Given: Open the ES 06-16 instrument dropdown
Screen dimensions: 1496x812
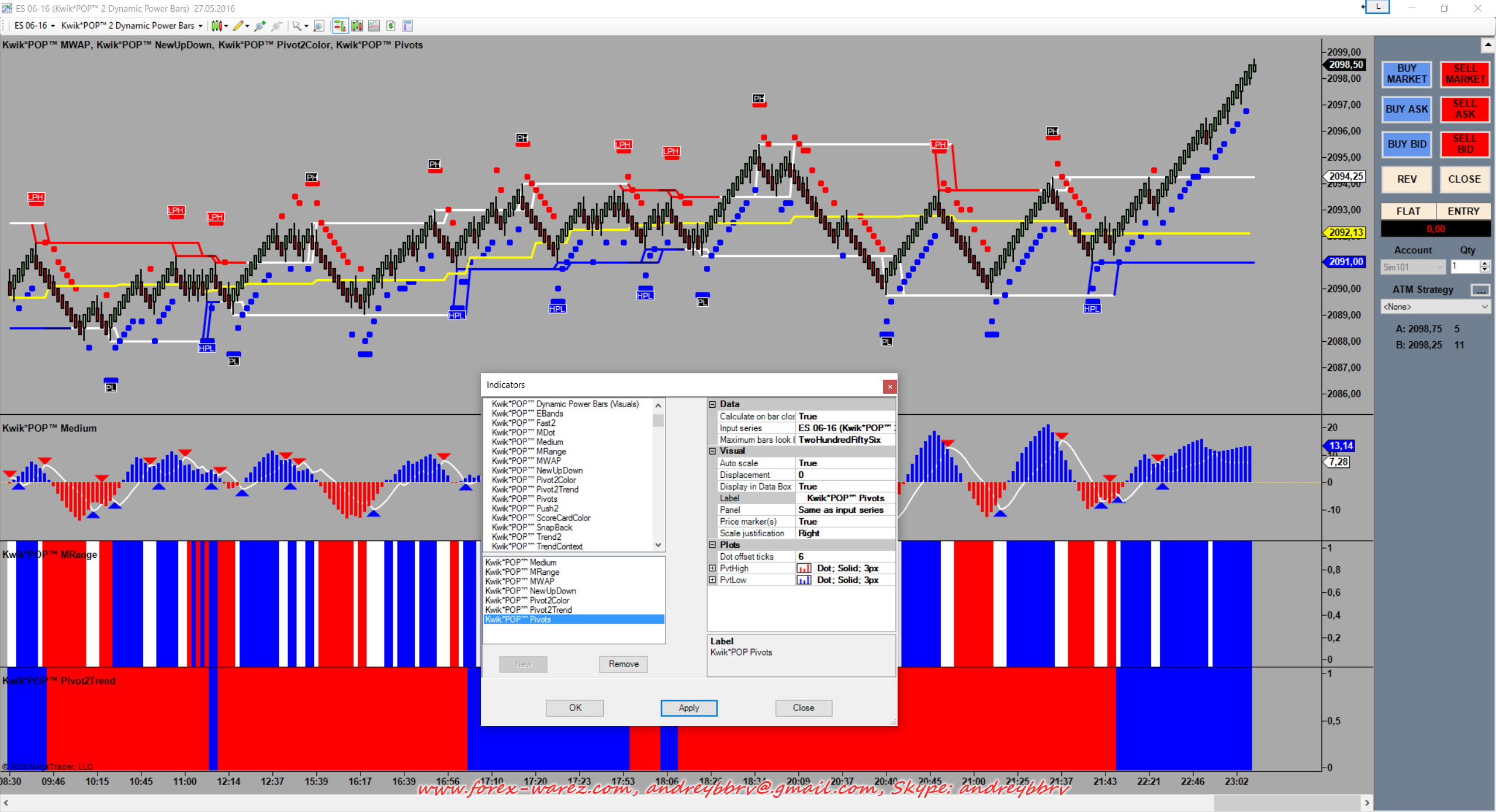Looking at the screenshot, I should [x=34, y=26].
